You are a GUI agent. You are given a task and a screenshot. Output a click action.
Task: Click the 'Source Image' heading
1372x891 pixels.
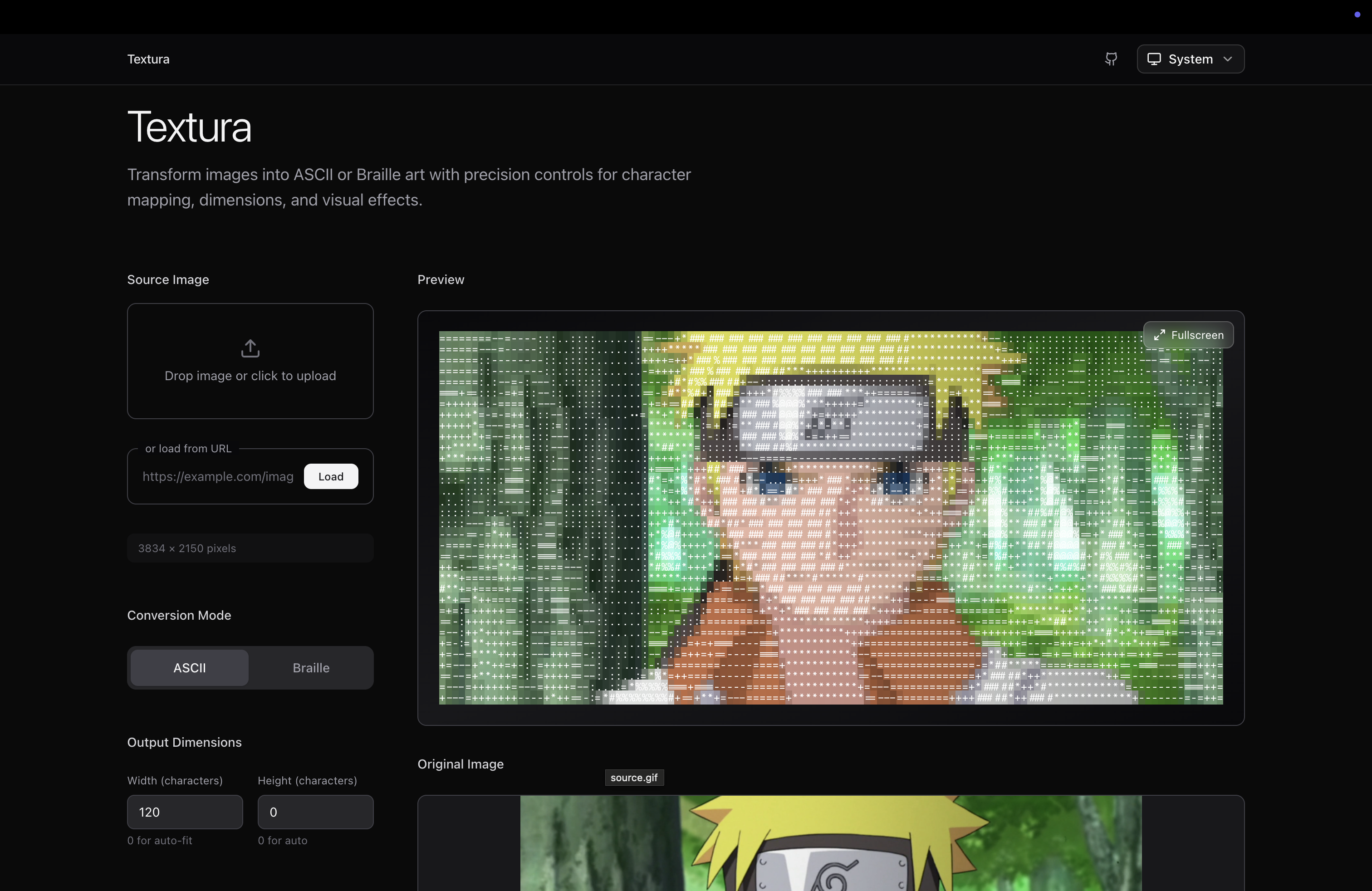pyautogui.click(x=168, y=279)
